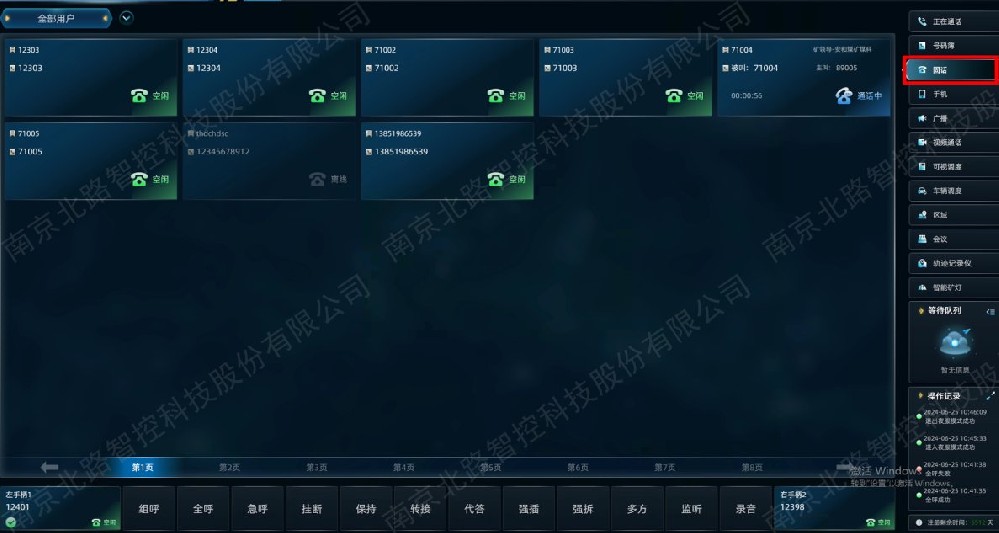
Task: Open 号码簿 phone book in the sidebar
Action: 950,45
